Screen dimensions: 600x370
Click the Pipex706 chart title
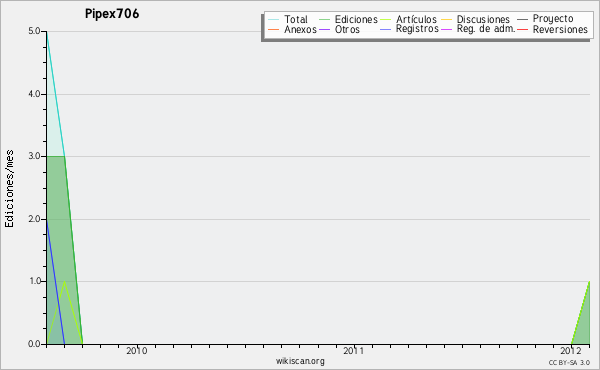pyautogui.click(x=112, y=14)
